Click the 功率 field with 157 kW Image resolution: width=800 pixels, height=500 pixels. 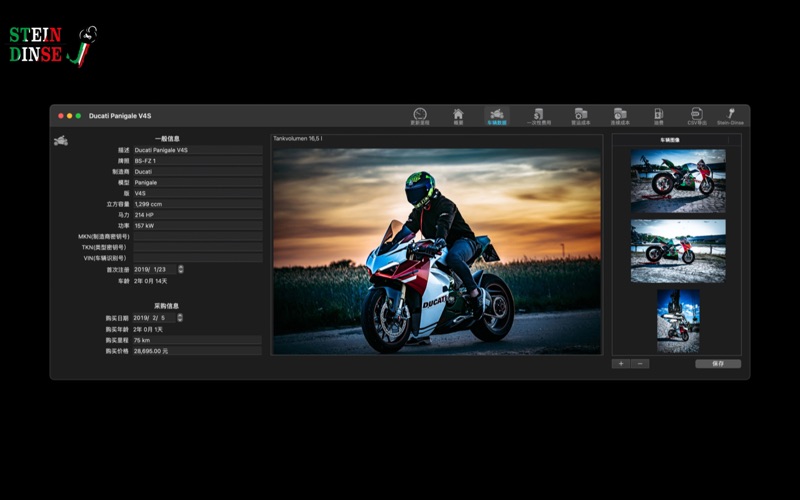click(x=197, y=226)
